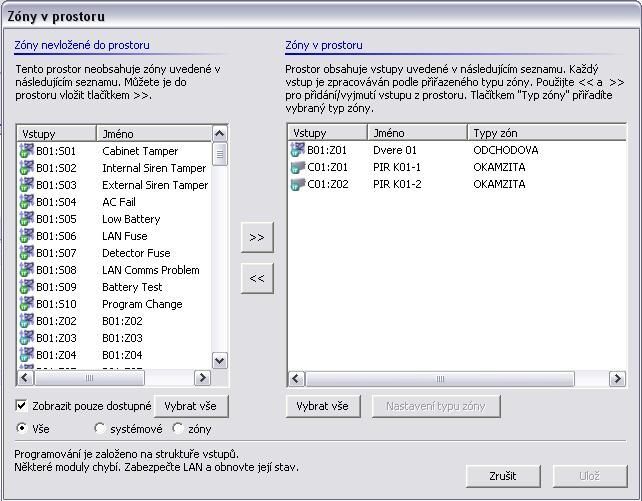Choose the systémové radio button

[99, 429]
